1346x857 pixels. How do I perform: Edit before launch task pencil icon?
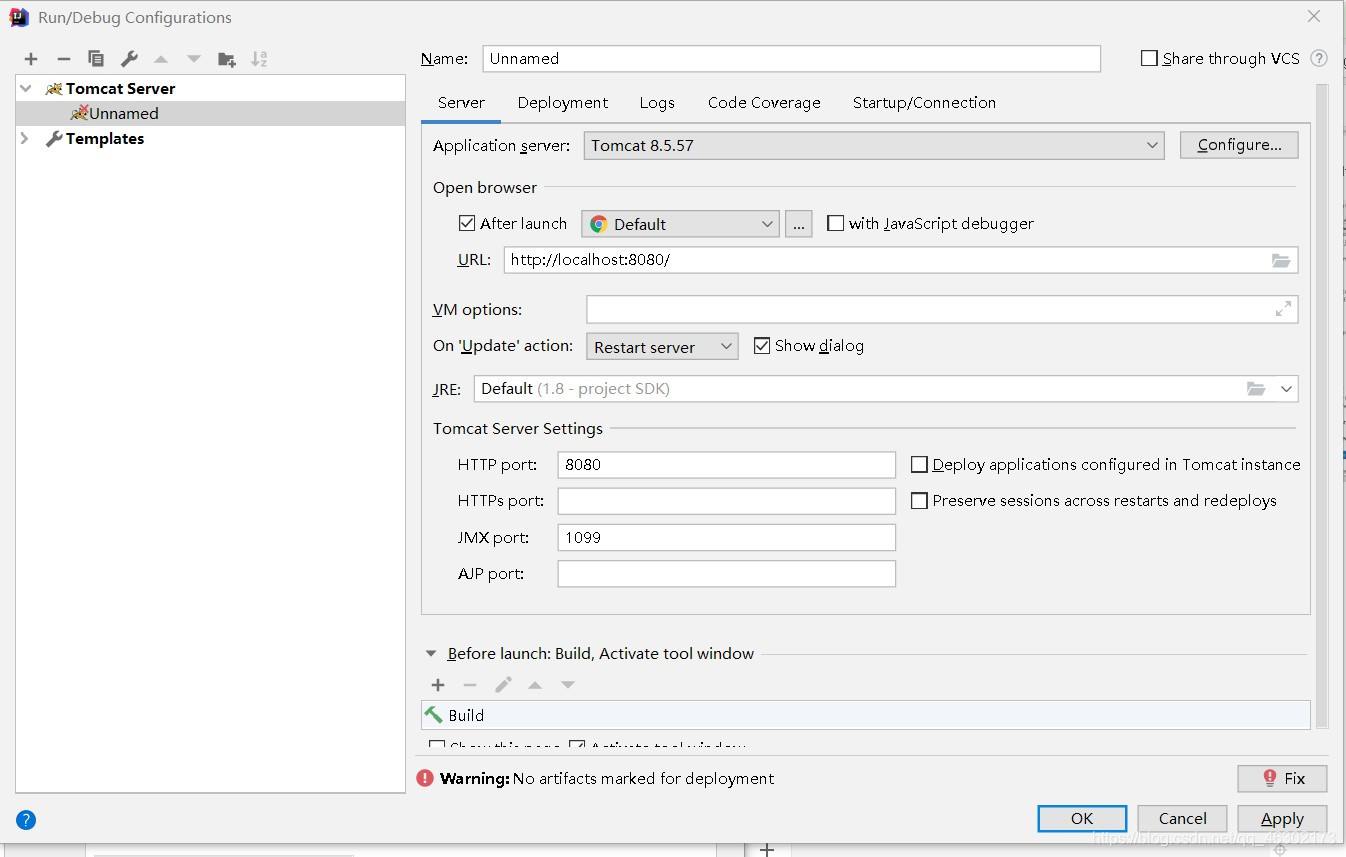pyautogui.click(x=503, y=685)
